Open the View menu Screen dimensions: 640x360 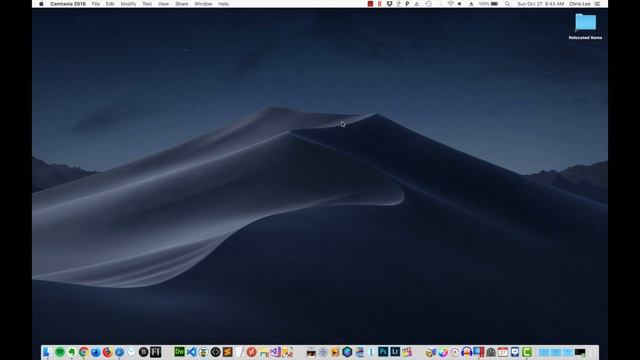point(163,4)
